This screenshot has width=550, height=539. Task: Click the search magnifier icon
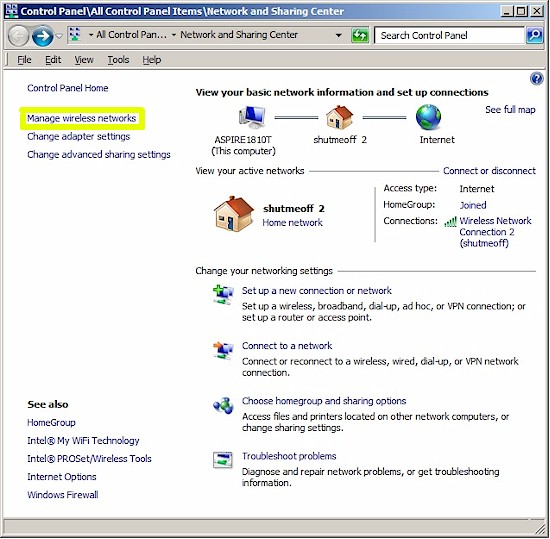[534, 35]
